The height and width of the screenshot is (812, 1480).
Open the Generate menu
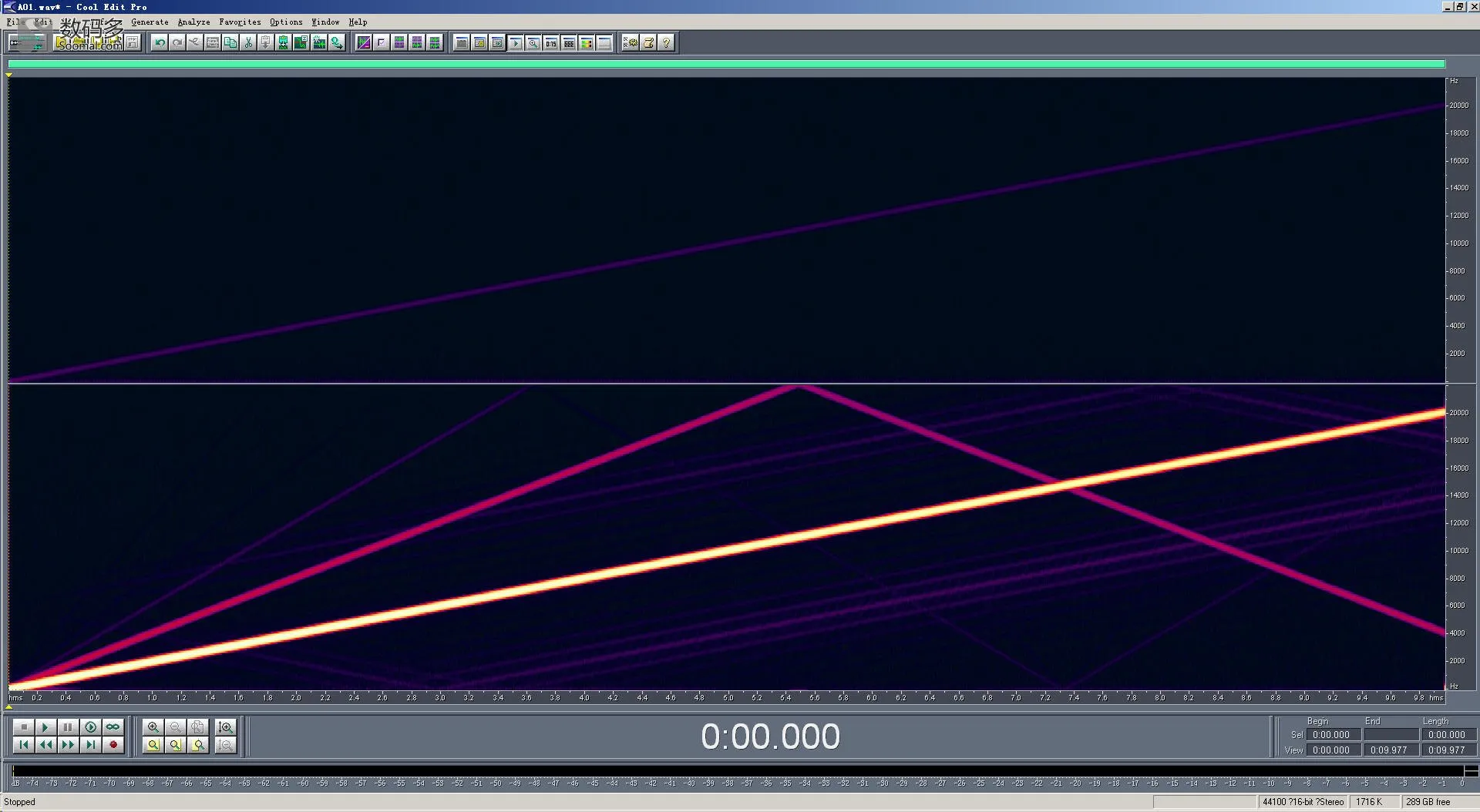[150, 22]
